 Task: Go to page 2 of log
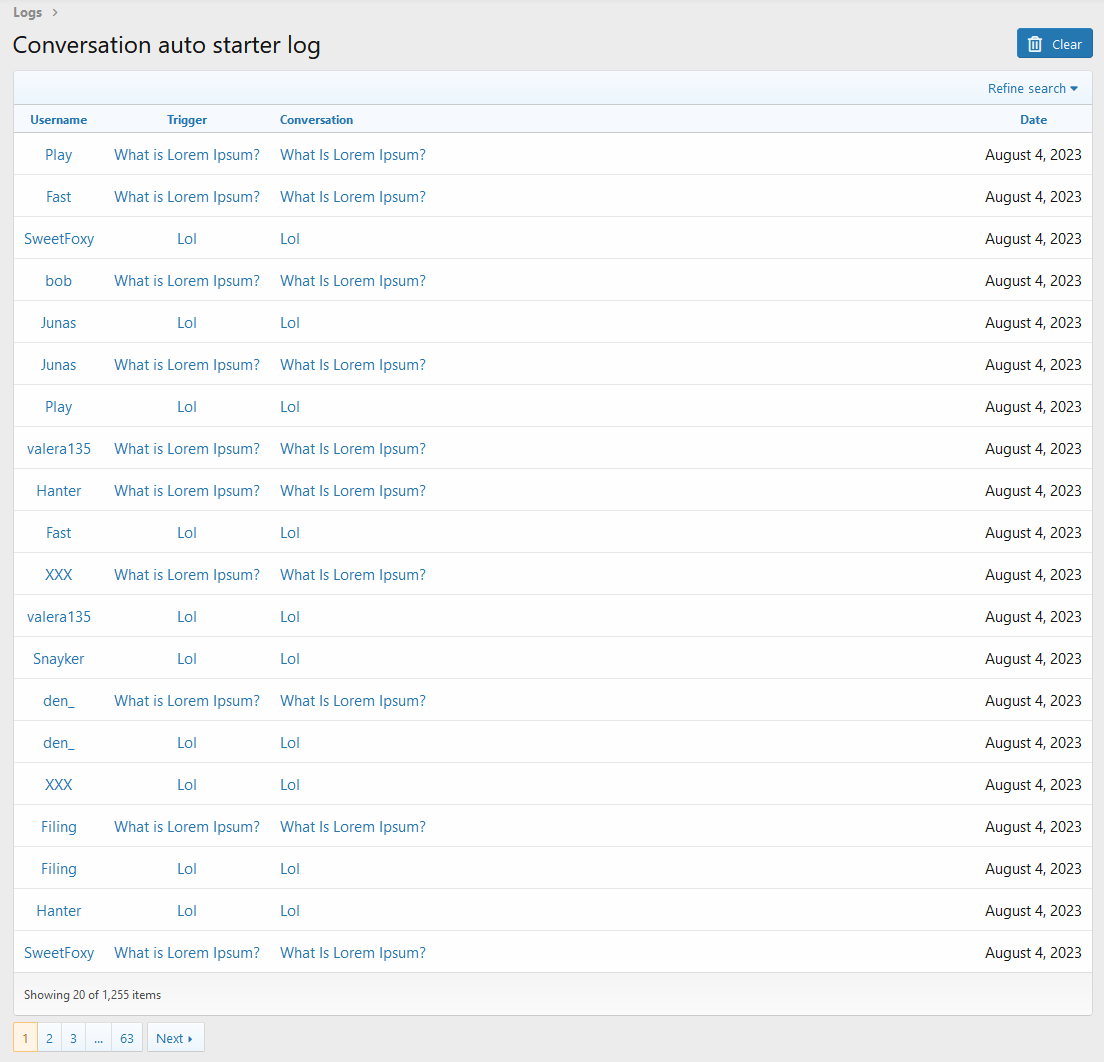click(49, 1038)
